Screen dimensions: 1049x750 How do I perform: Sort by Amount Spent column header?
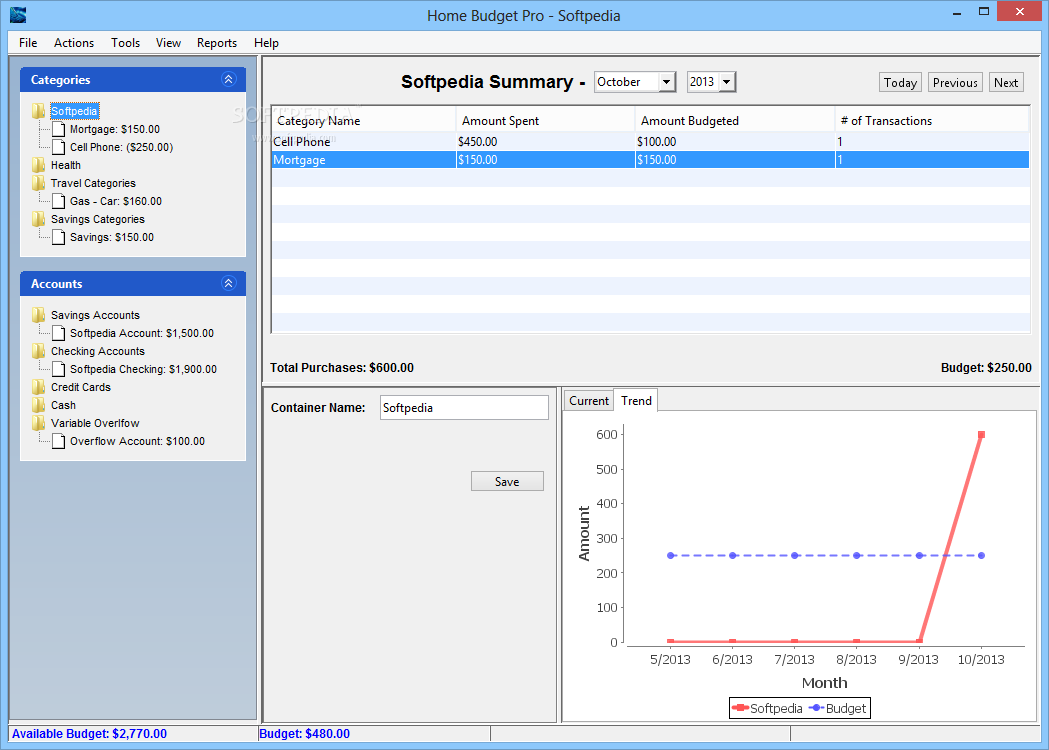(x=545, y=120)
